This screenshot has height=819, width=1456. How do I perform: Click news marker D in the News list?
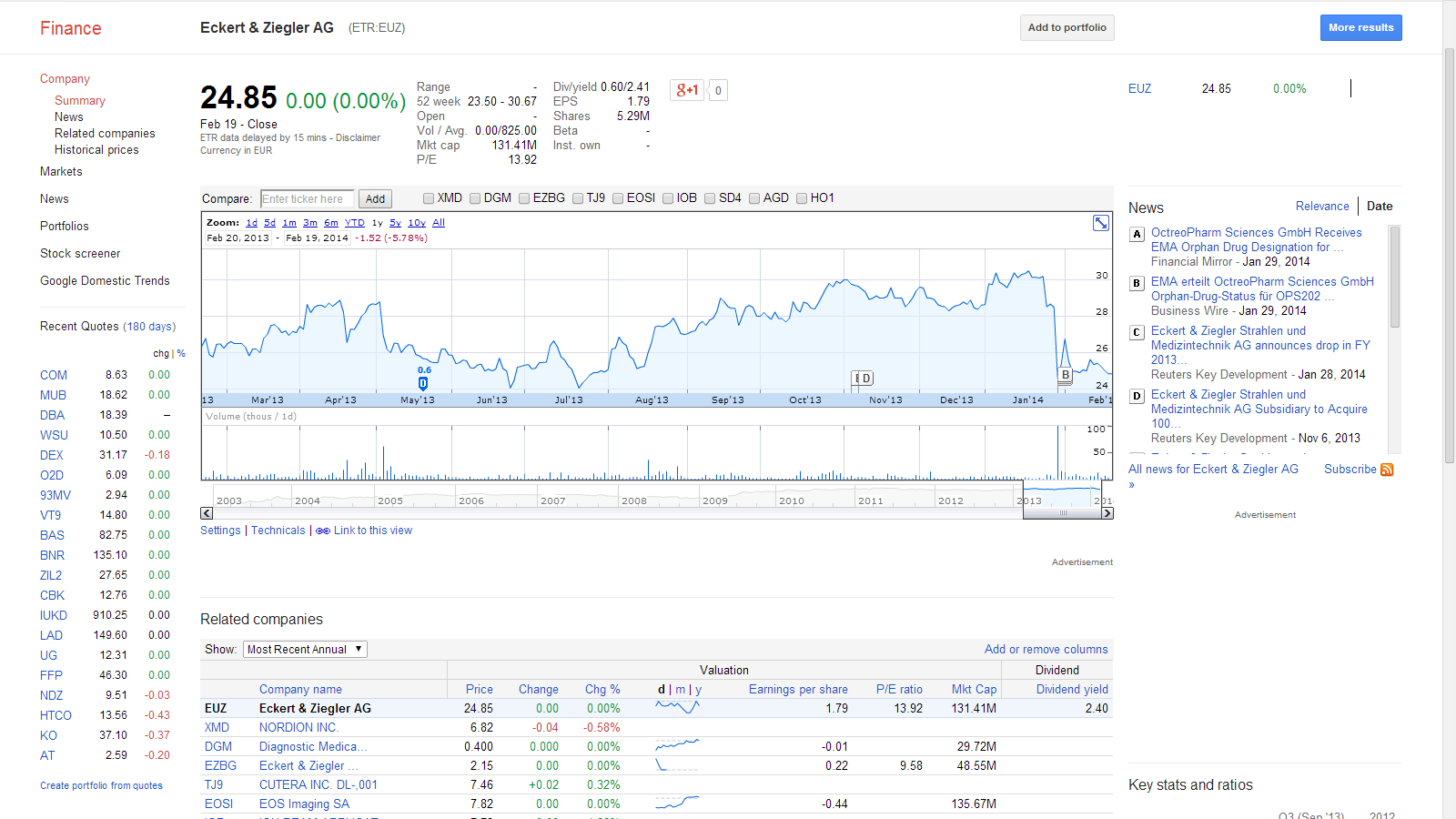click(1137, 396)
